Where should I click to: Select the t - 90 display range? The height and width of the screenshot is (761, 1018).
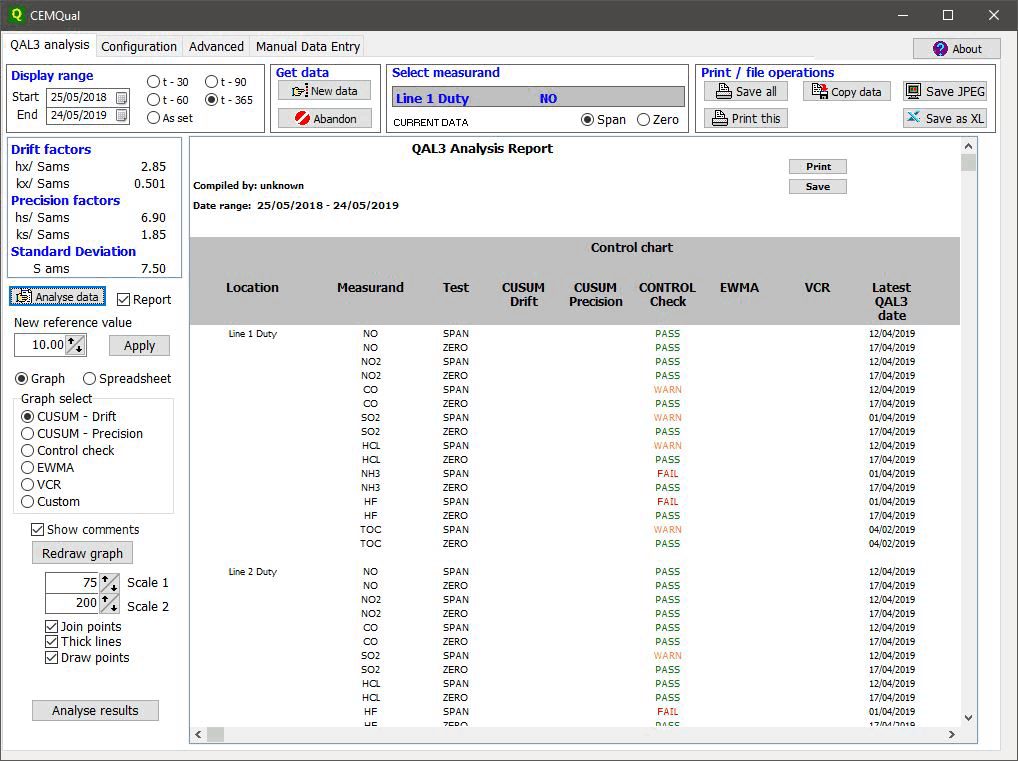[x=212, y=82]
